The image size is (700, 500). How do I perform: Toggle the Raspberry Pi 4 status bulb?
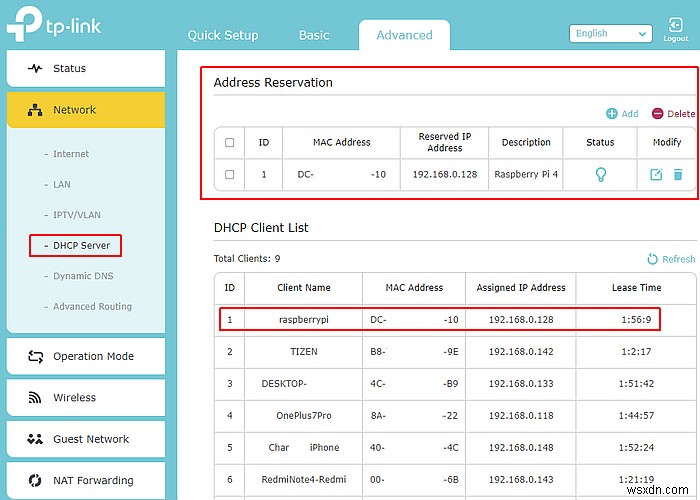coord(601,174)
